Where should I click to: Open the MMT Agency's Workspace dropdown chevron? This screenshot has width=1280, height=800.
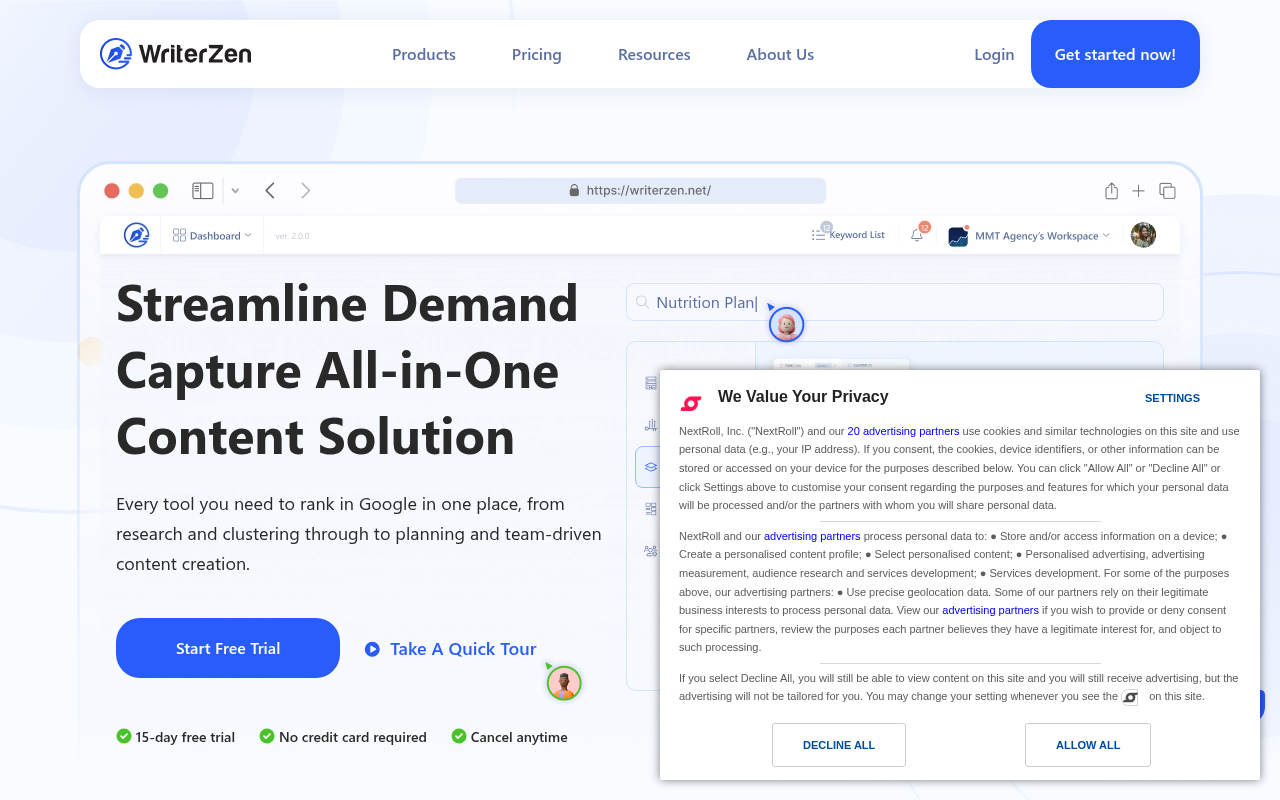[x=1104, y=235]
